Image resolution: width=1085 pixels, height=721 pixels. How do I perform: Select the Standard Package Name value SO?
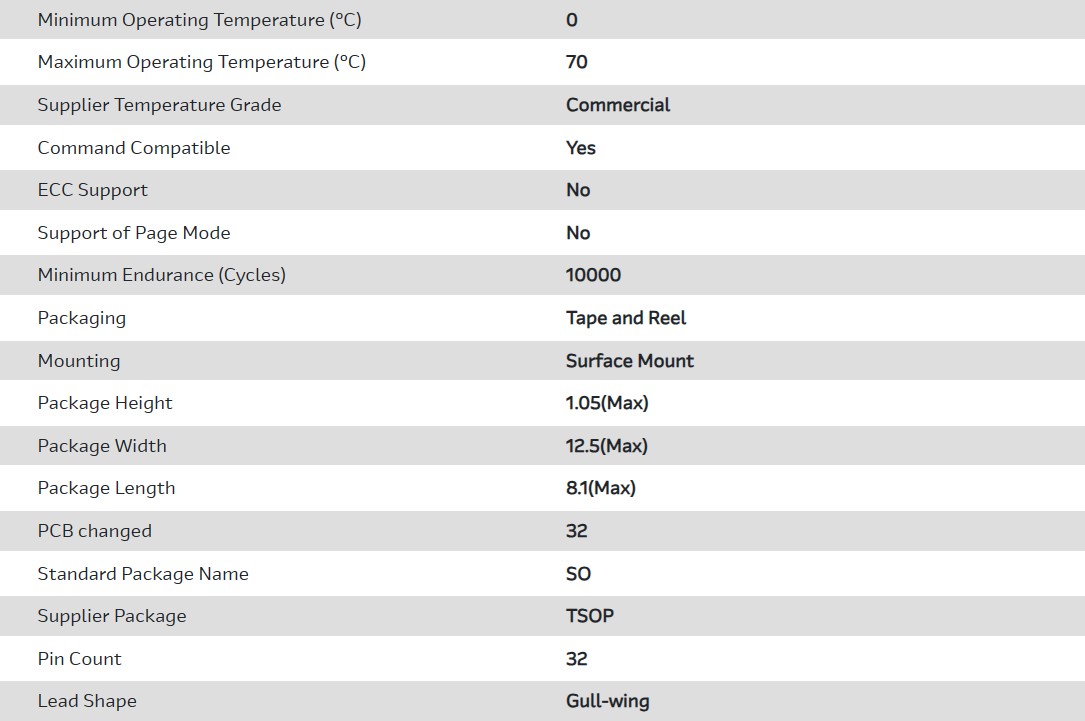pos(578,574)
